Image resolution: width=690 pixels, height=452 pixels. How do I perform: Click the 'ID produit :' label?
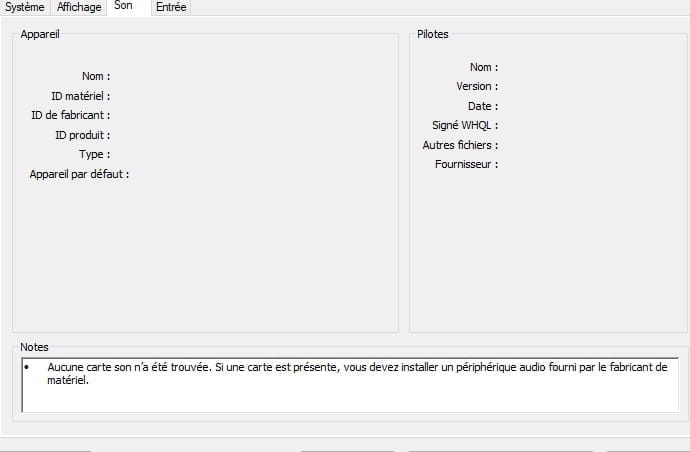[x=83, y=135]
